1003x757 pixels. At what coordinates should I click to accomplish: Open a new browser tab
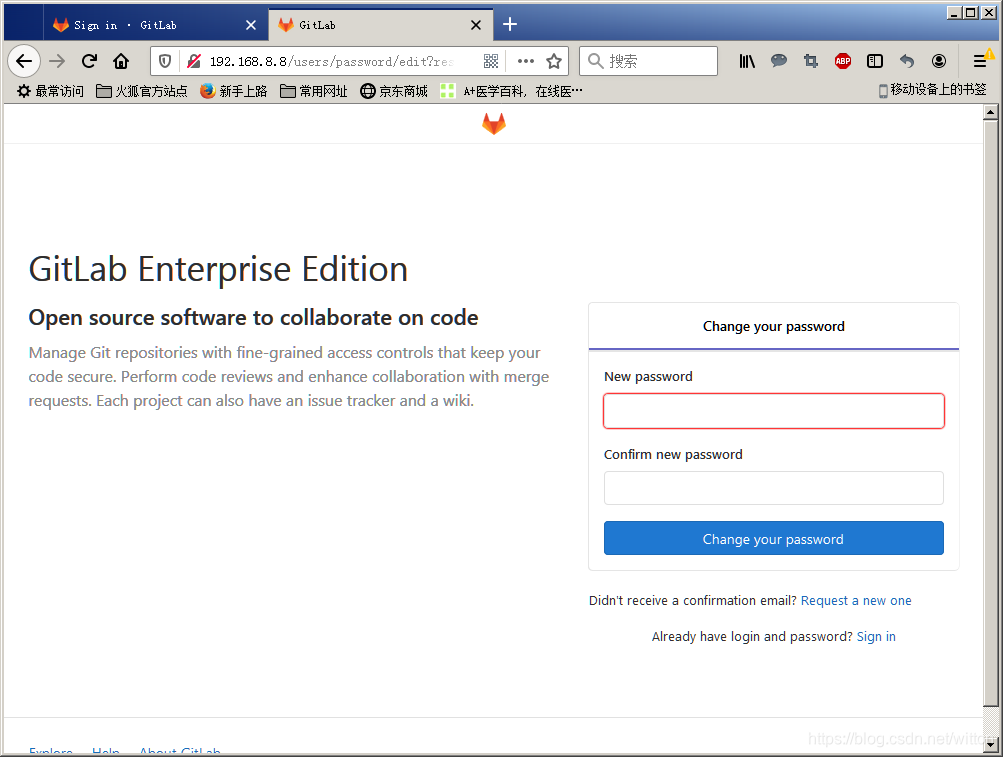[510, 25]
